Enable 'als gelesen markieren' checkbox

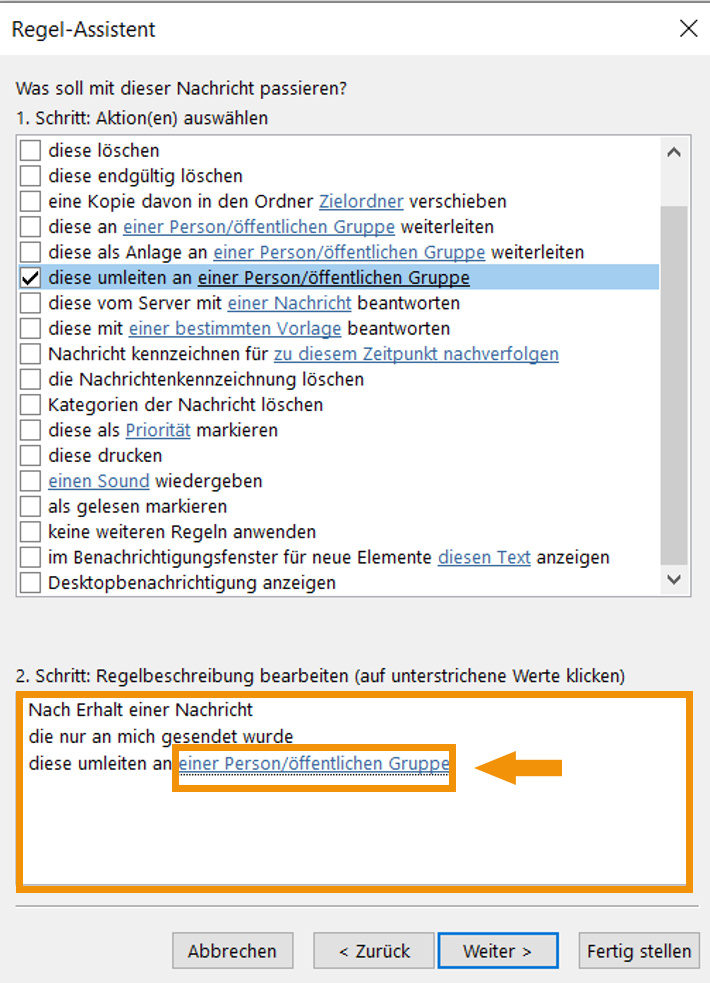(30, 507)
